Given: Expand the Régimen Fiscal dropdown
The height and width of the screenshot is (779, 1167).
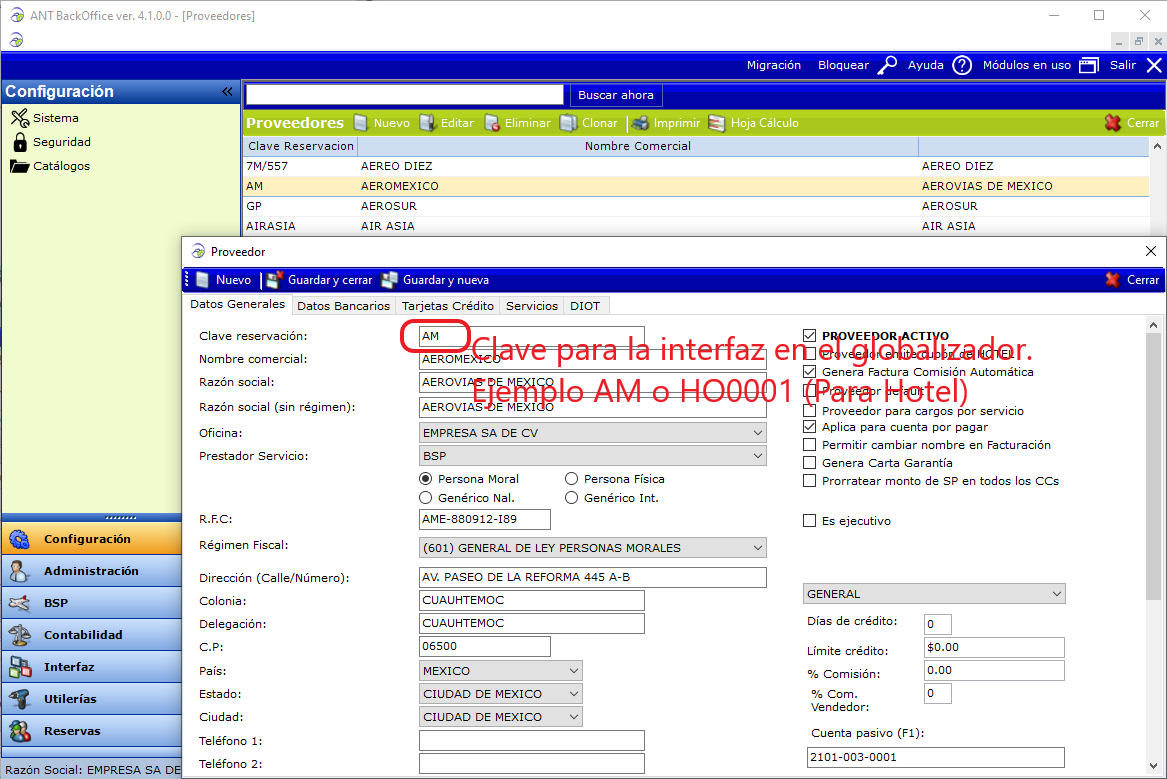Looking at the screenshot, I should tap(757, 548).
